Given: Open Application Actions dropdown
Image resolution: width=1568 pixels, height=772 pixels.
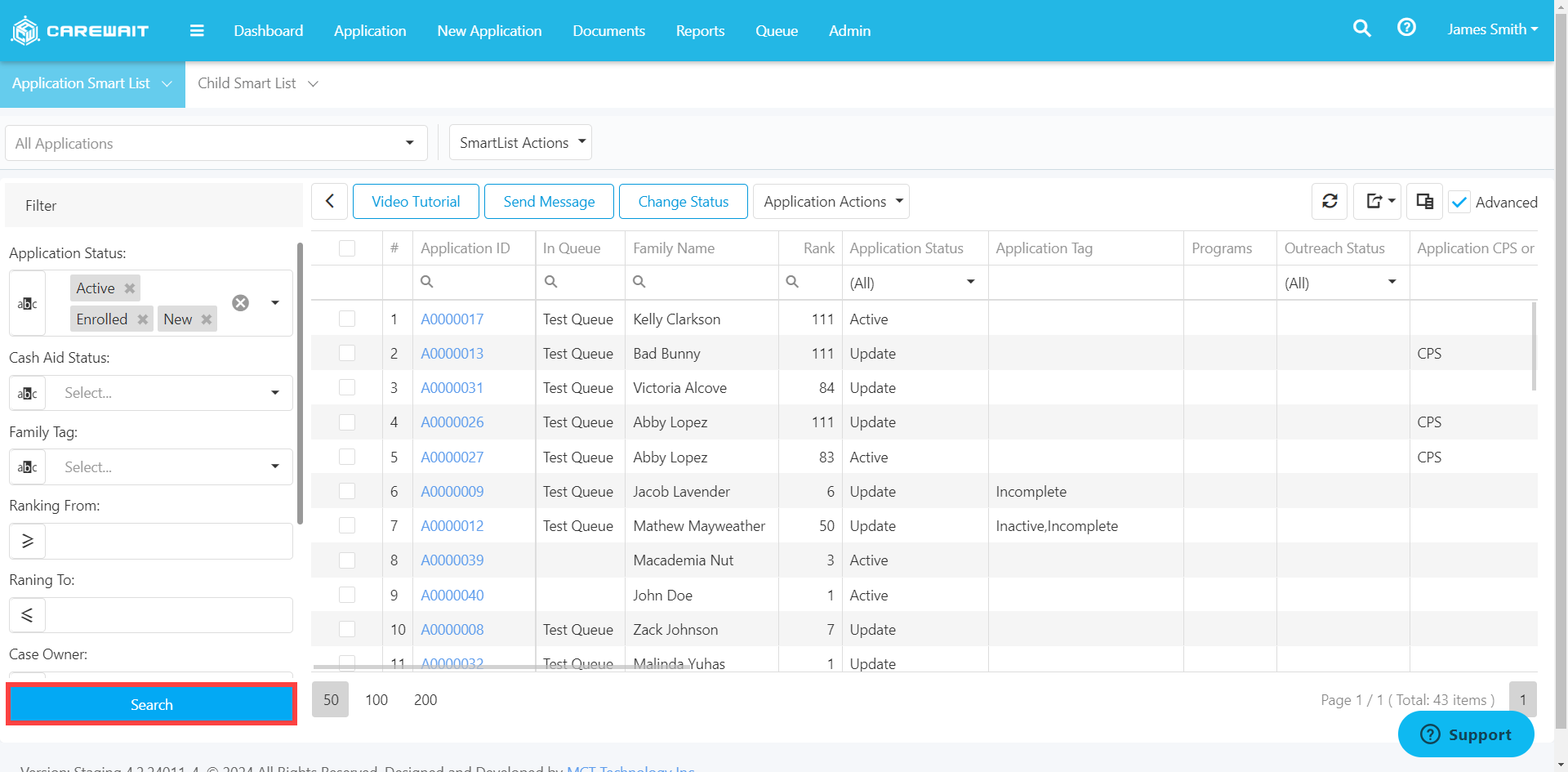Looking at the screenshot, I should click(x=831, y=202).
